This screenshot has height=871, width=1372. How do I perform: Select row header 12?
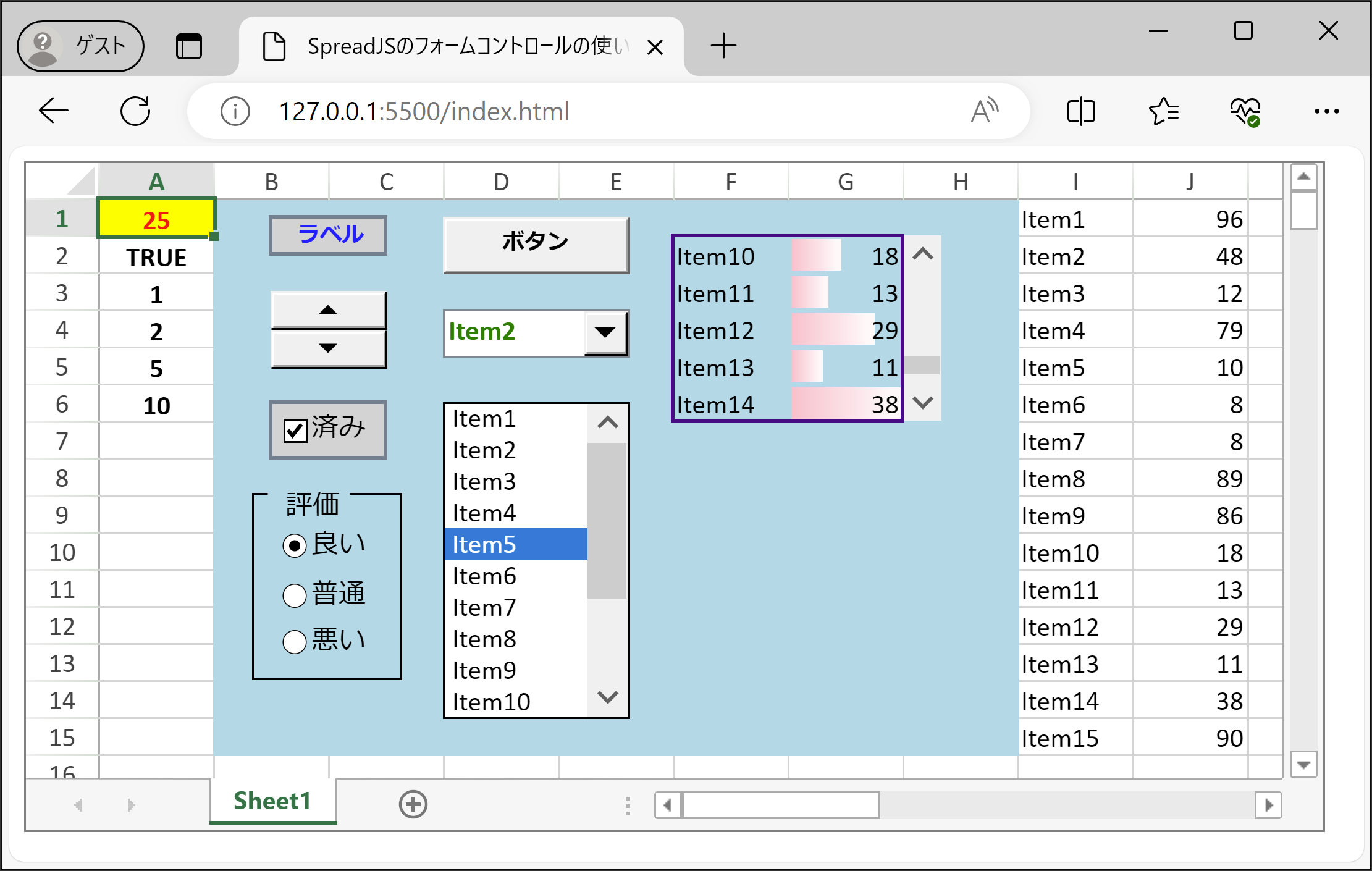62,626
